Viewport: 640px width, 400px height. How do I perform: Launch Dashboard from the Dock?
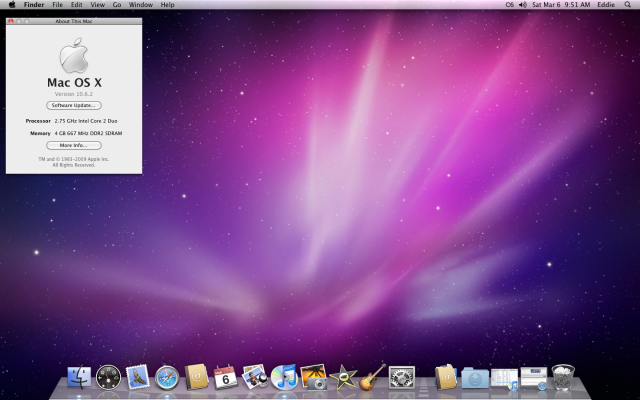(109, 377)
